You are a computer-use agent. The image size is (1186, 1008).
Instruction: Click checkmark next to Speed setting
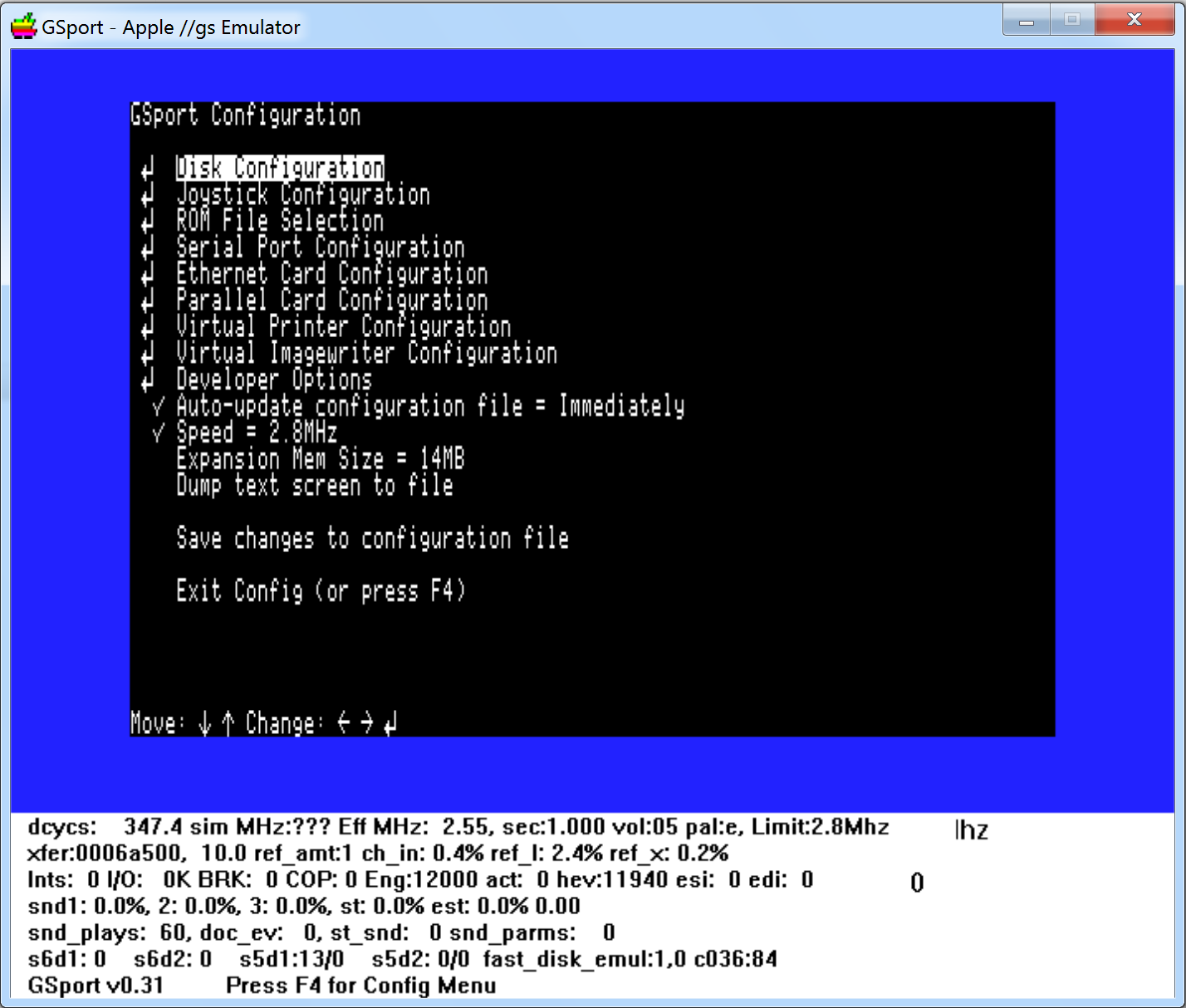point(159,433)
